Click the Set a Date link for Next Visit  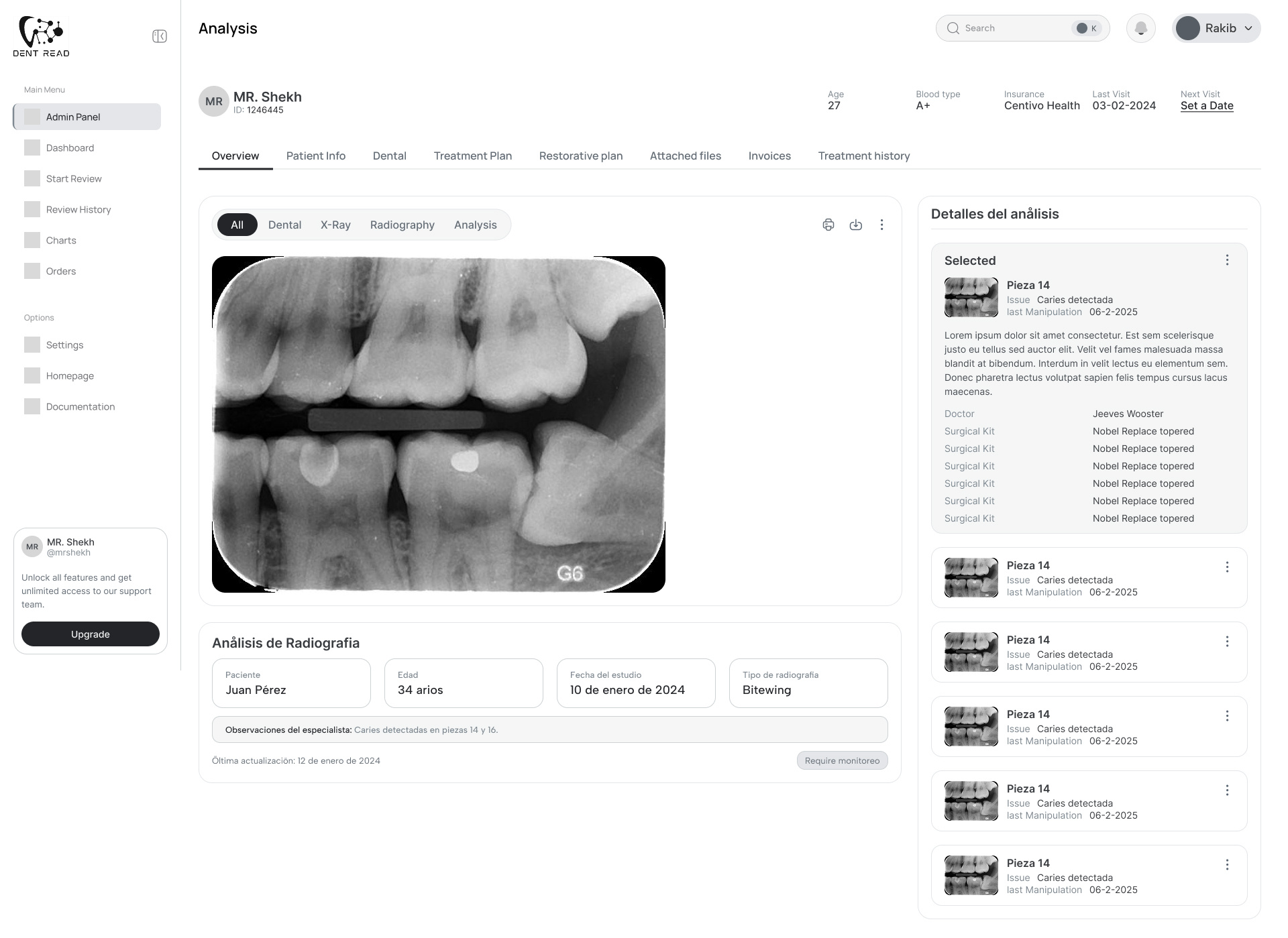click(x=1206, y=105)
